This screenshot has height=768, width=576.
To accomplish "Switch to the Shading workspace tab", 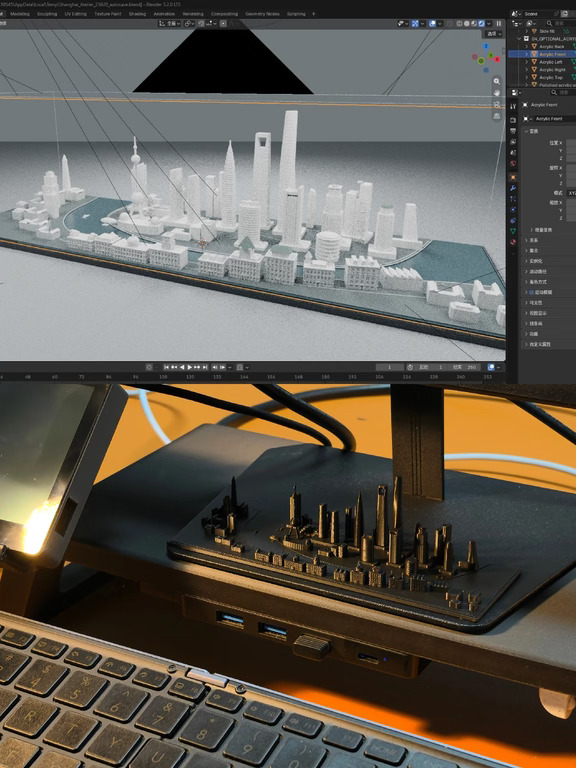I will pyautogui.click(x=137, y=14).
